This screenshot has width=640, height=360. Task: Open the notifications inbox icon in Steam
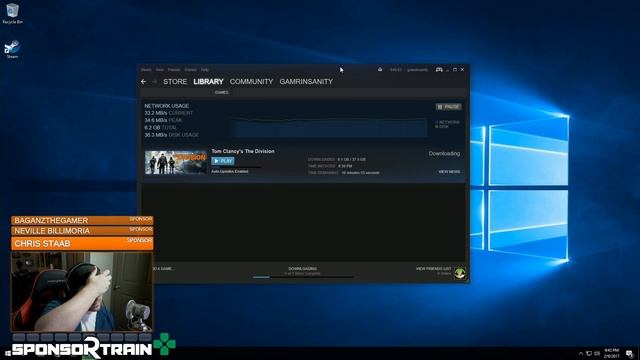coord(380,70)
